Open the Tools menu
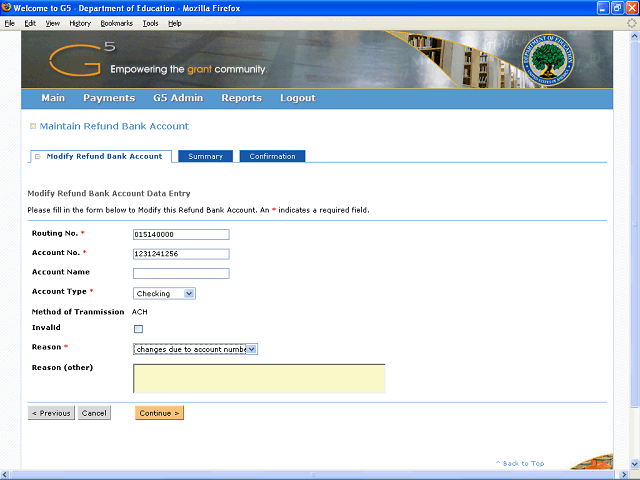The height and width of the screenshot is (480, 640). [x=150, y=24]
